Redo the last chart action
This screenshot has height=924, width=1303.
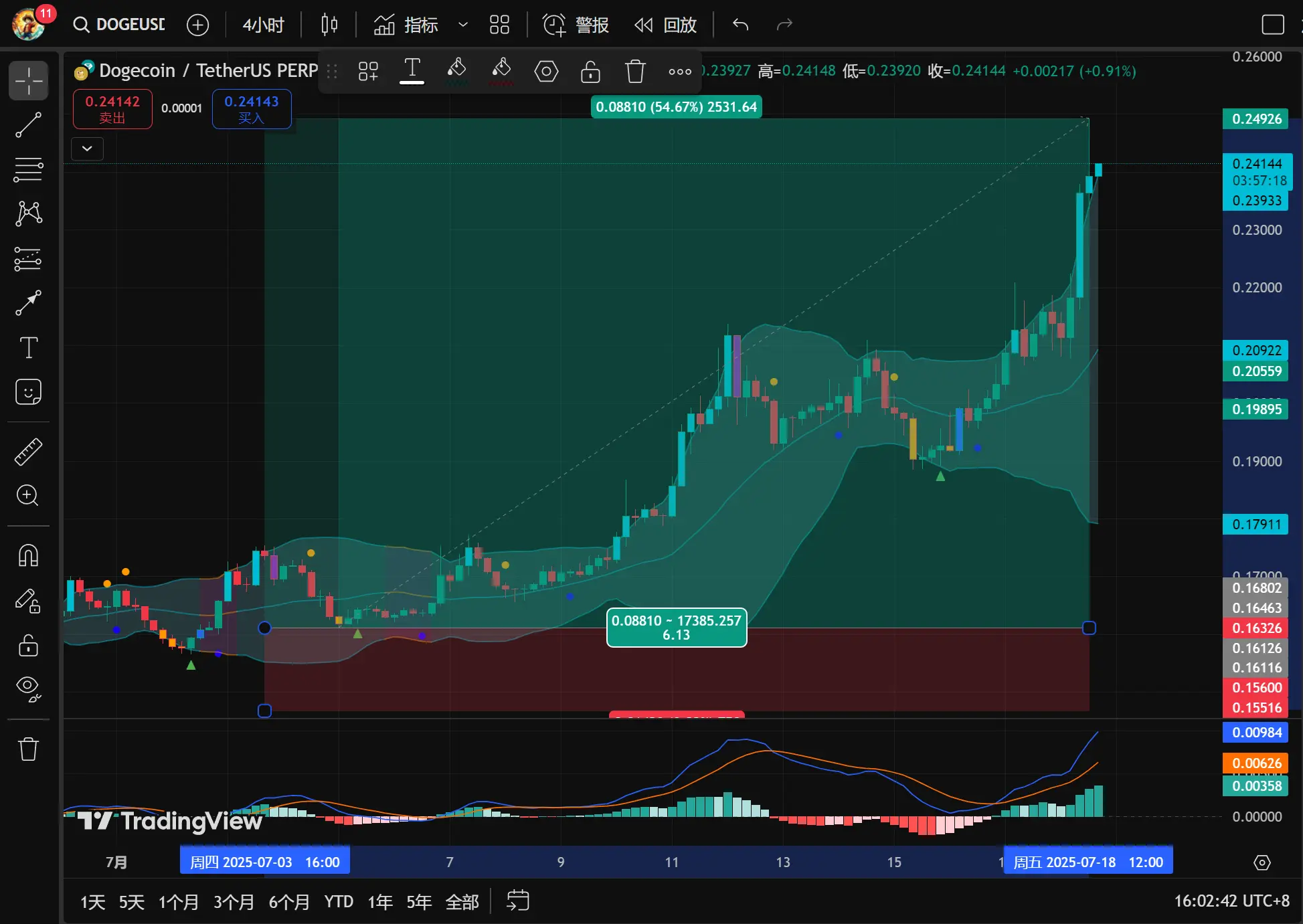[784, 25]
